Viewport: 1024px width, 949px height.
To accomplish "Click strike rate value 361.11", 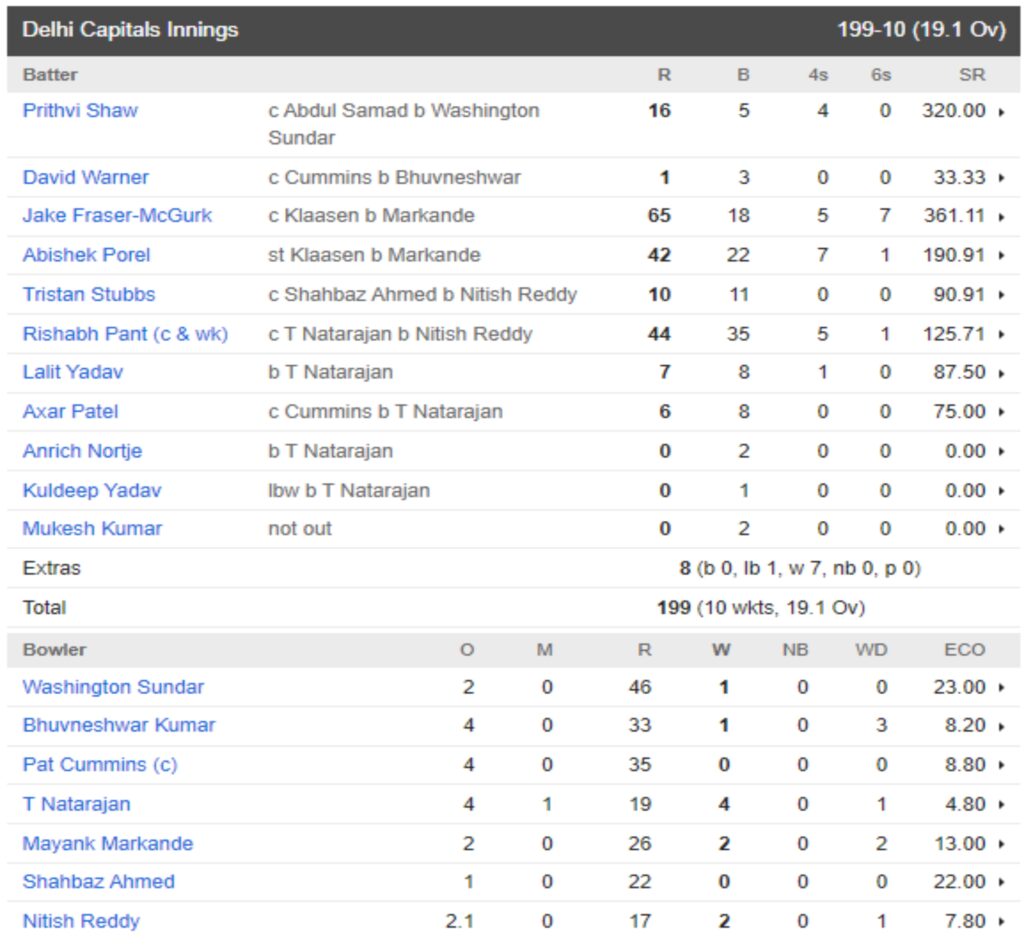I will point(954,216).
